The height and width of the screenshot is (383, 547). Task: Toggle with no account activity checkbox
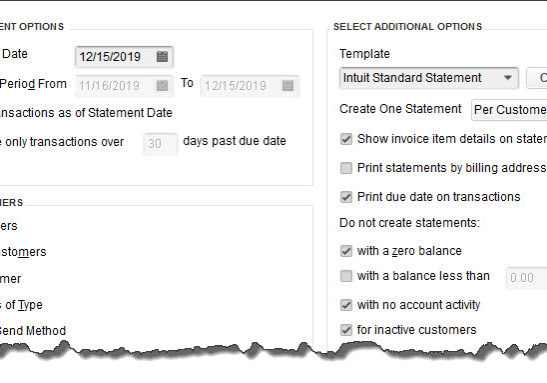pos(346,305)
